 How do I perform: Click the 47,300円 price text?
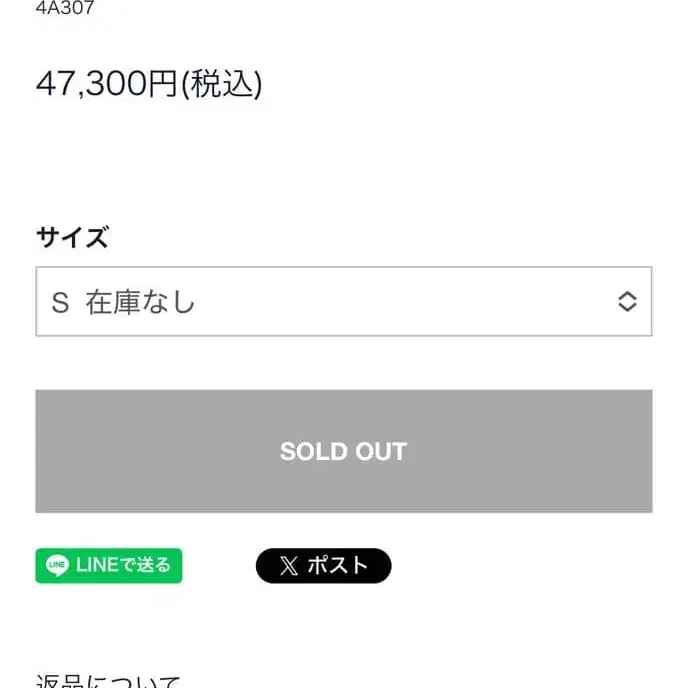pos(105,85)
